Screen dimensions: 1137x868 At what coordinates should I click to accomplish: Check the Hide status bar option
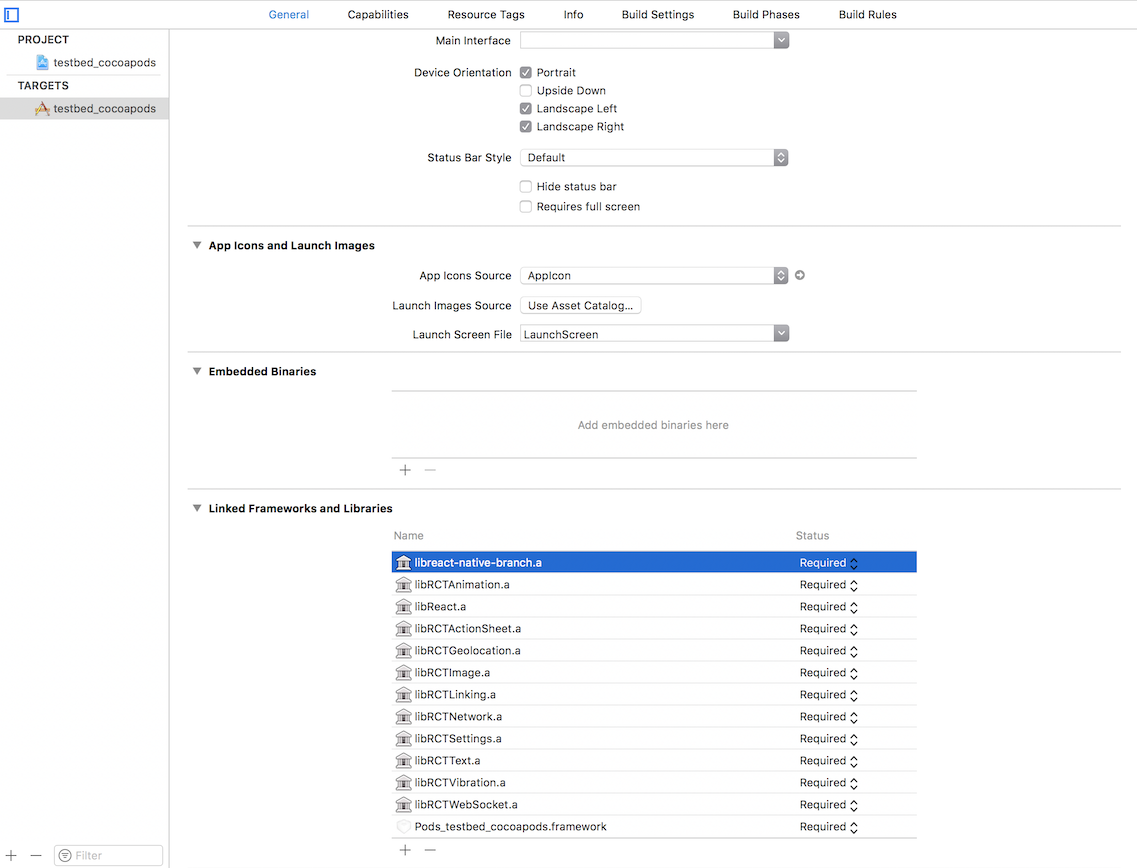tap(526, 187)
